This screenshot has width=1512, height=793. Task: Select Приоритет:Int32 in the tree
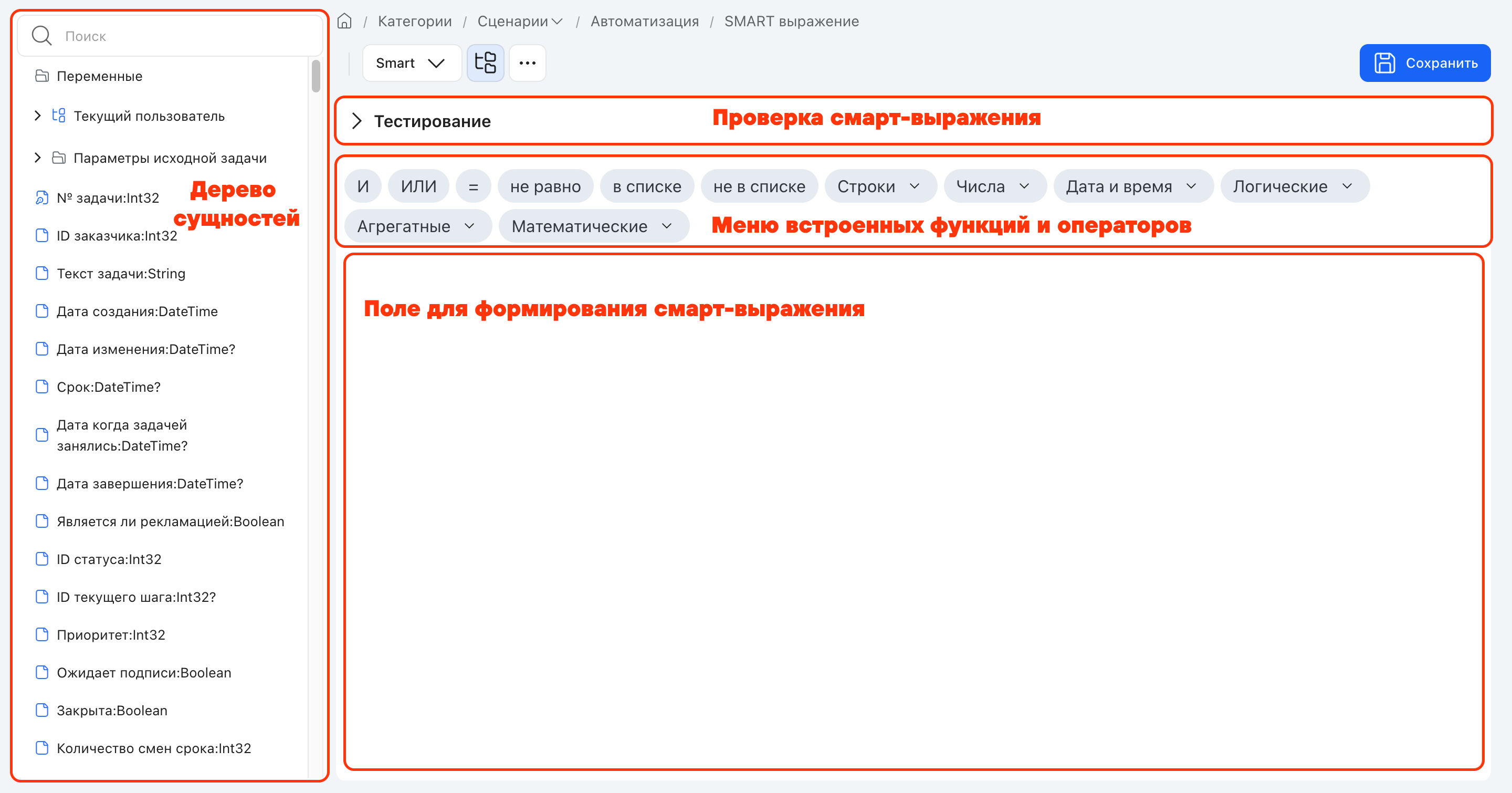coord(111,634)
